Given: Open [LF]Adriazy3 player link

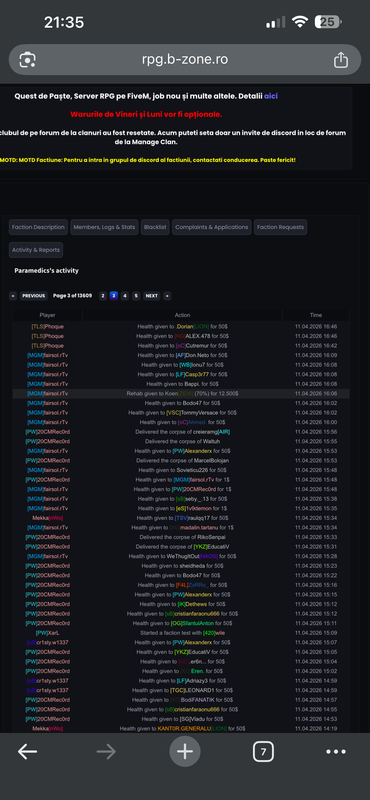Looking at the screenshot, I should tap(193, 681).
